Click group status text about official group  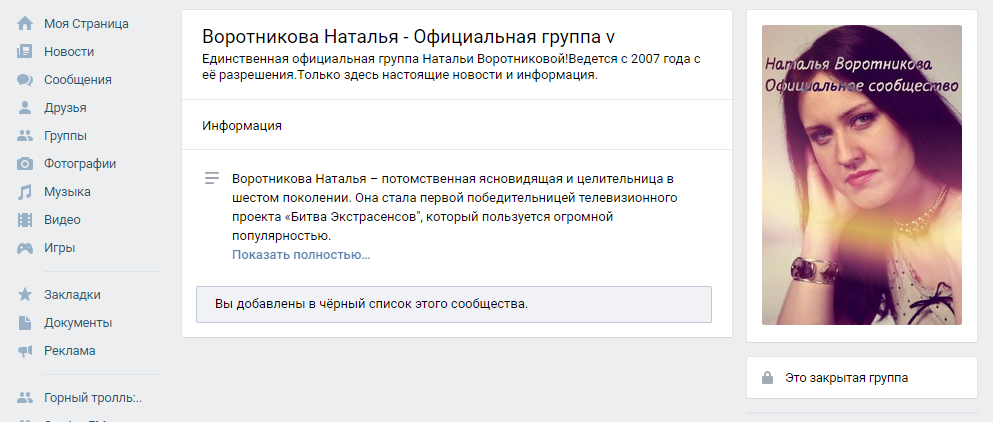click(451, 67)
